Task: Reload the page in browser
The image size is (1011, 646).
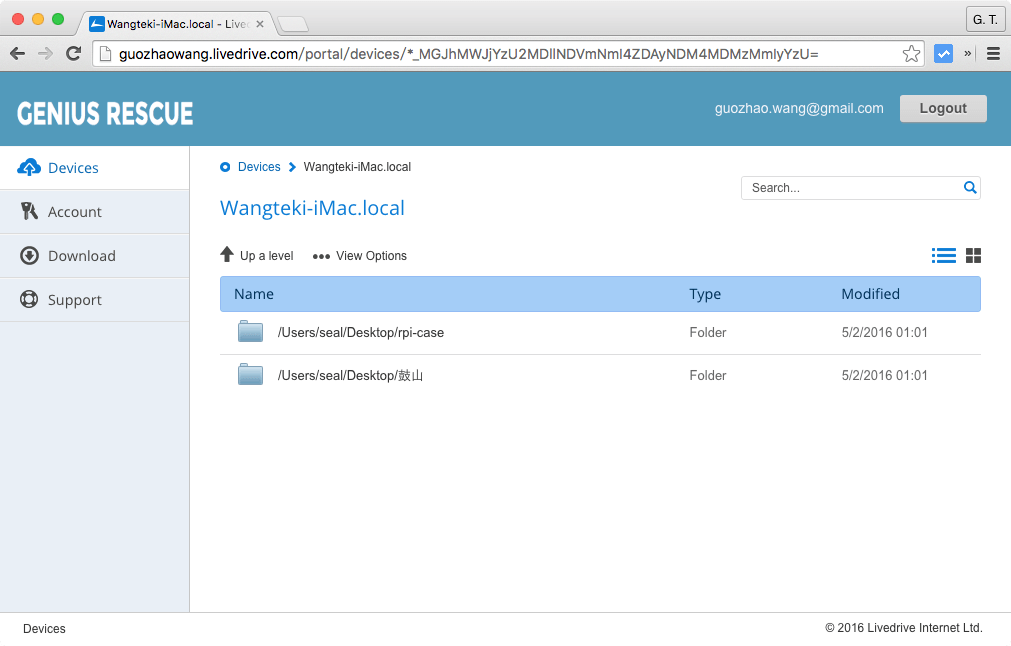Action: pos(73,54)
